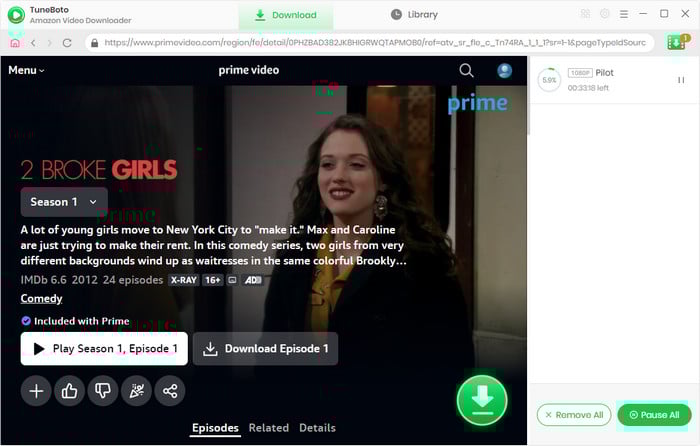Viewport: 700px width, 446px height.
Task: Open the Comedy genre link
Action: (x=42, y=298)
